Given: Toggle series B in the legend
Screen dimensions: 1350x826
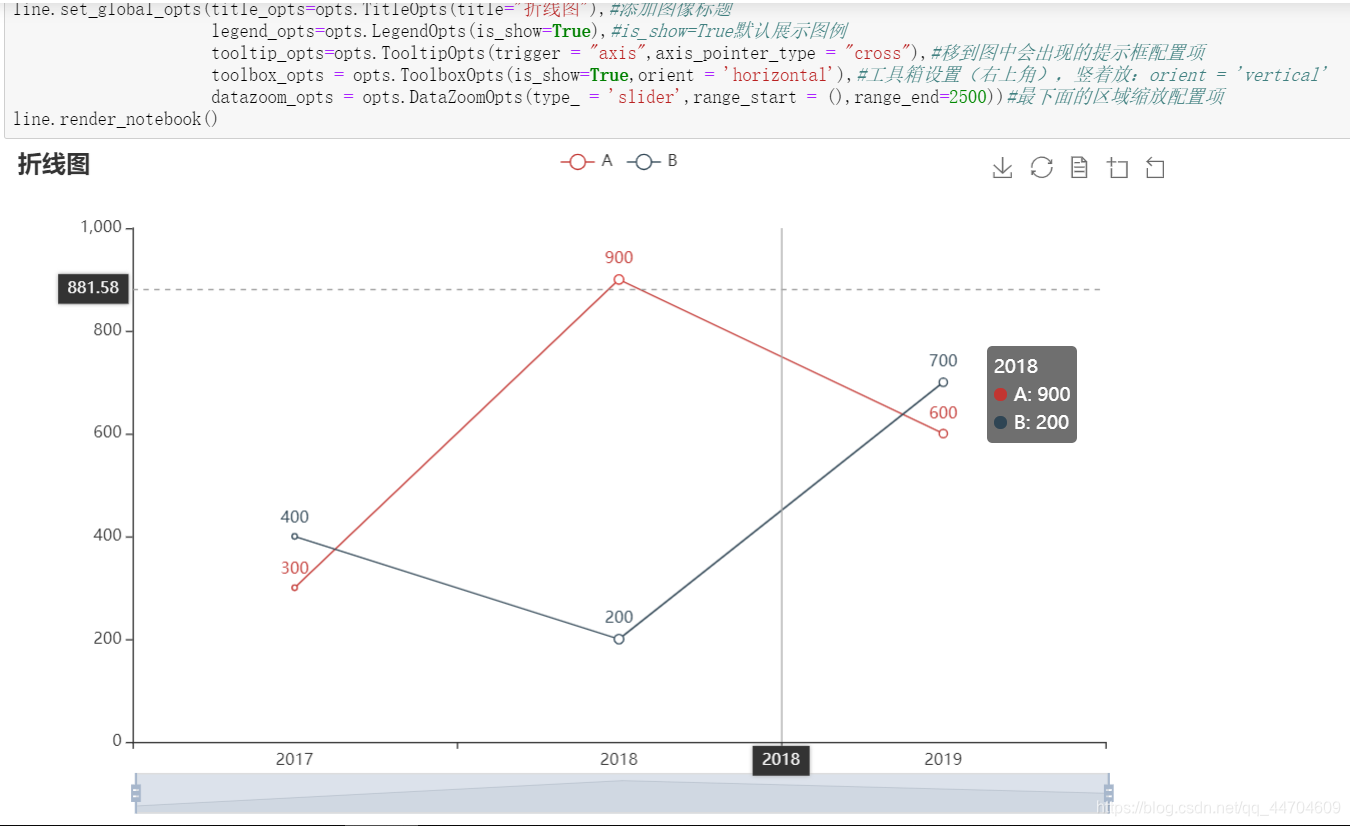Looking at the screenshot, I should [652, 161].
